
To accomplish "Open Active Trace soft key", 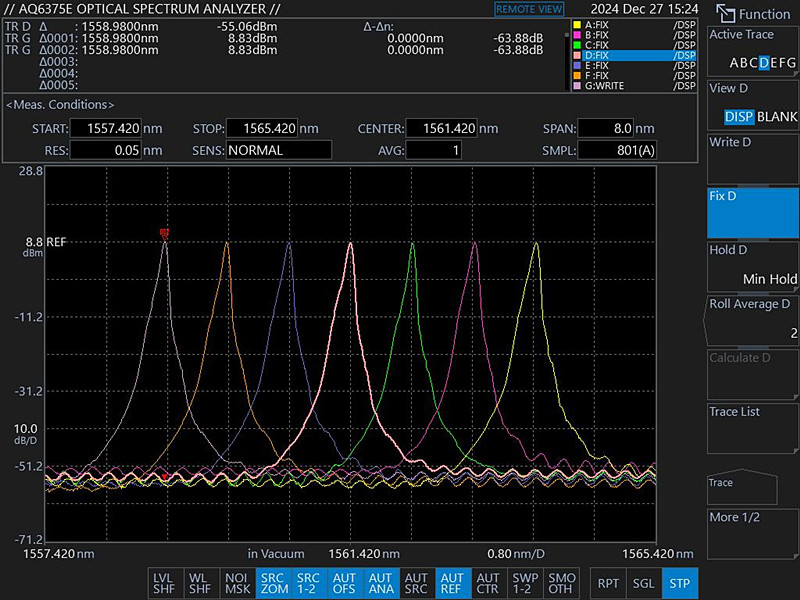I will 753,52.
